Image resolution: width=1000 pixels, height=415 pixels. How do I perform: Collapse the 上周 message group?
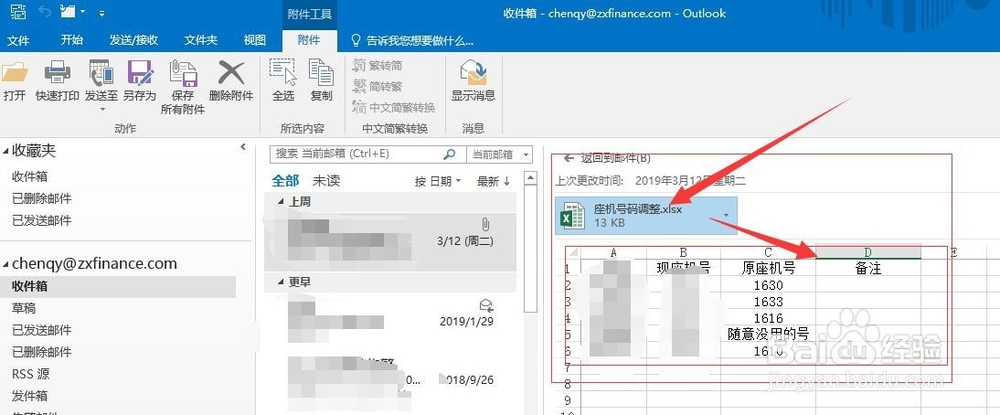tap(281, 201)
